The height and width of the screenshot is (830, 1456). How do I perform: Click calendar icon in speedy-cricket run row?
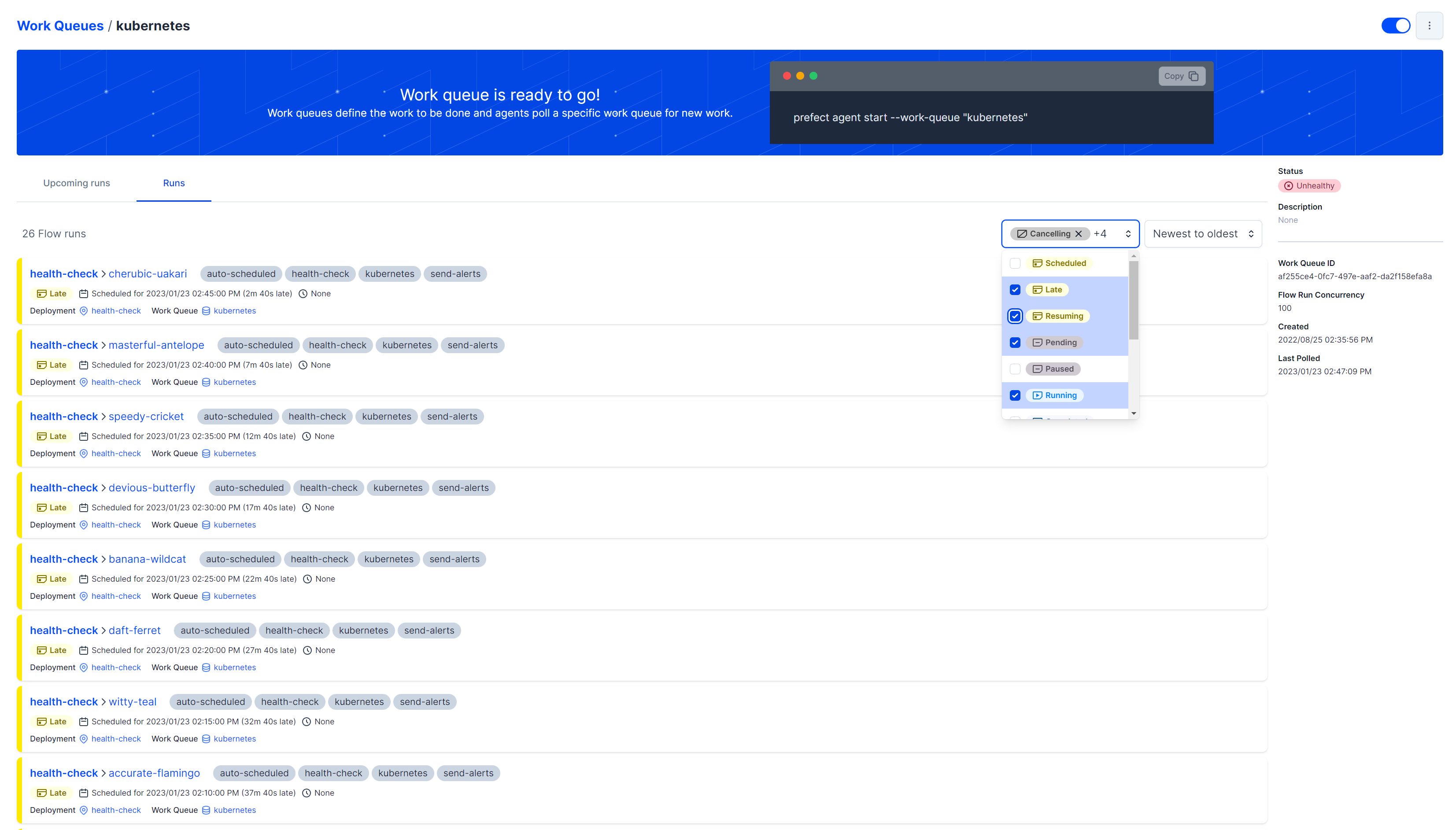tap(83, 436)
